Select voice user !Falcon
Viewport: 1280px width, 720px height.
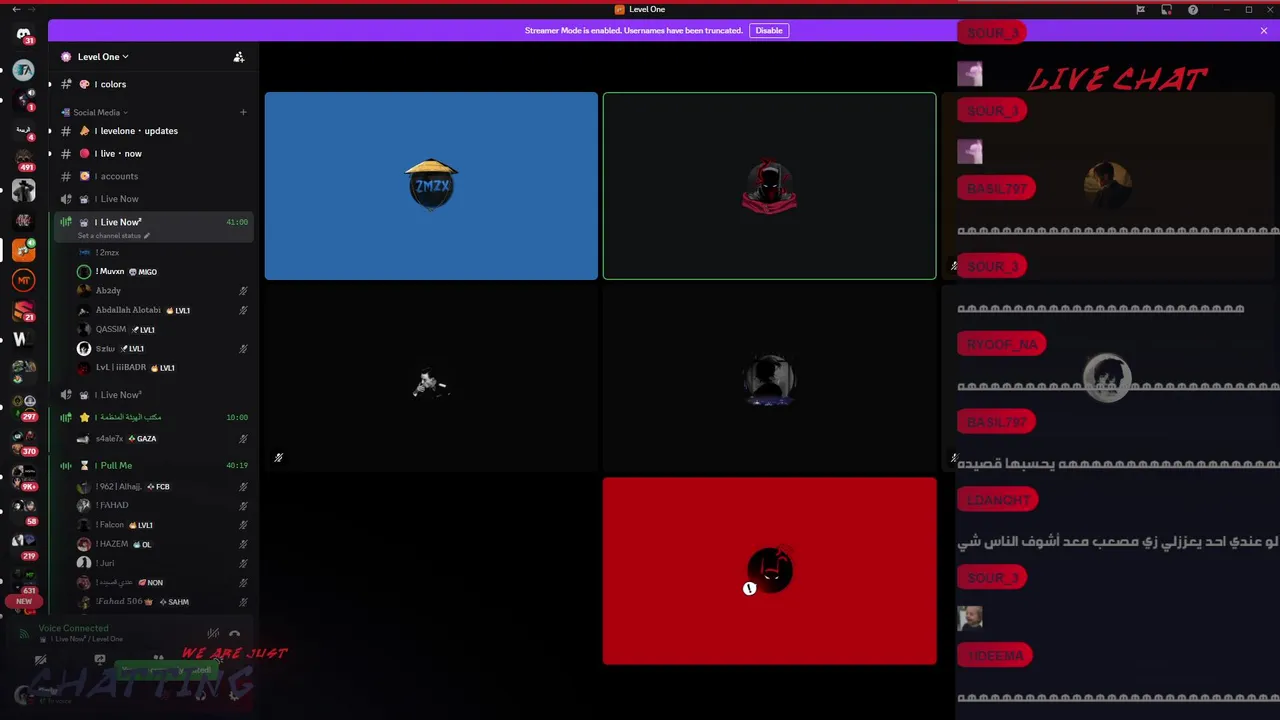click(163, 524)
